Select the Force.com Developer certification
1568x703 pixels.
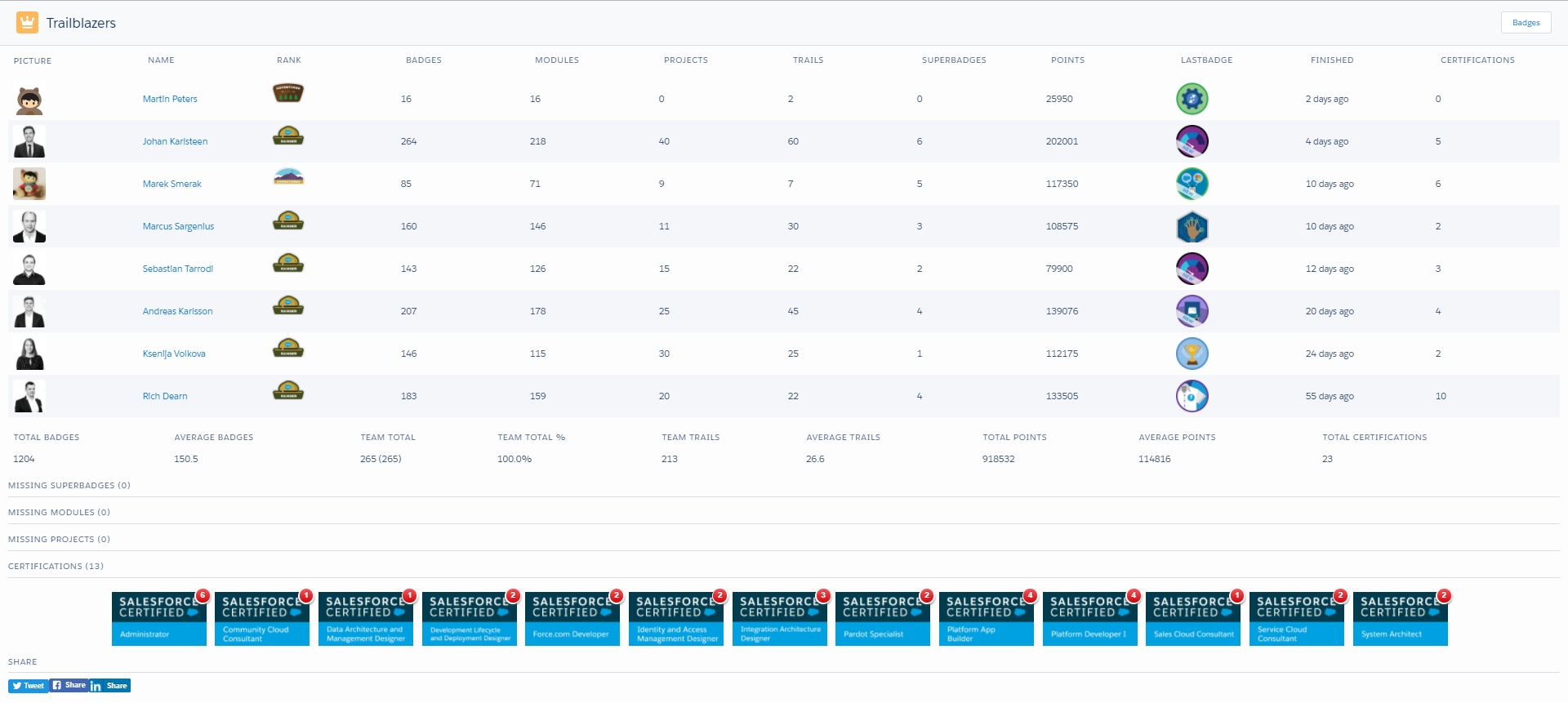pyautogui.click(x=572, y=619)
